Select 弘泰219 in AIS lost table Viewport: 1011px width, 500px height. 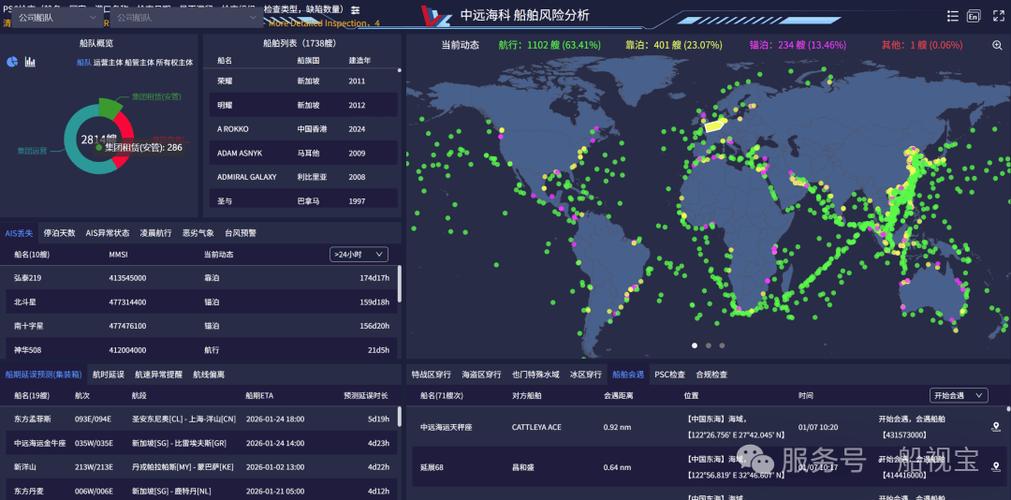[x=199, y=277]
